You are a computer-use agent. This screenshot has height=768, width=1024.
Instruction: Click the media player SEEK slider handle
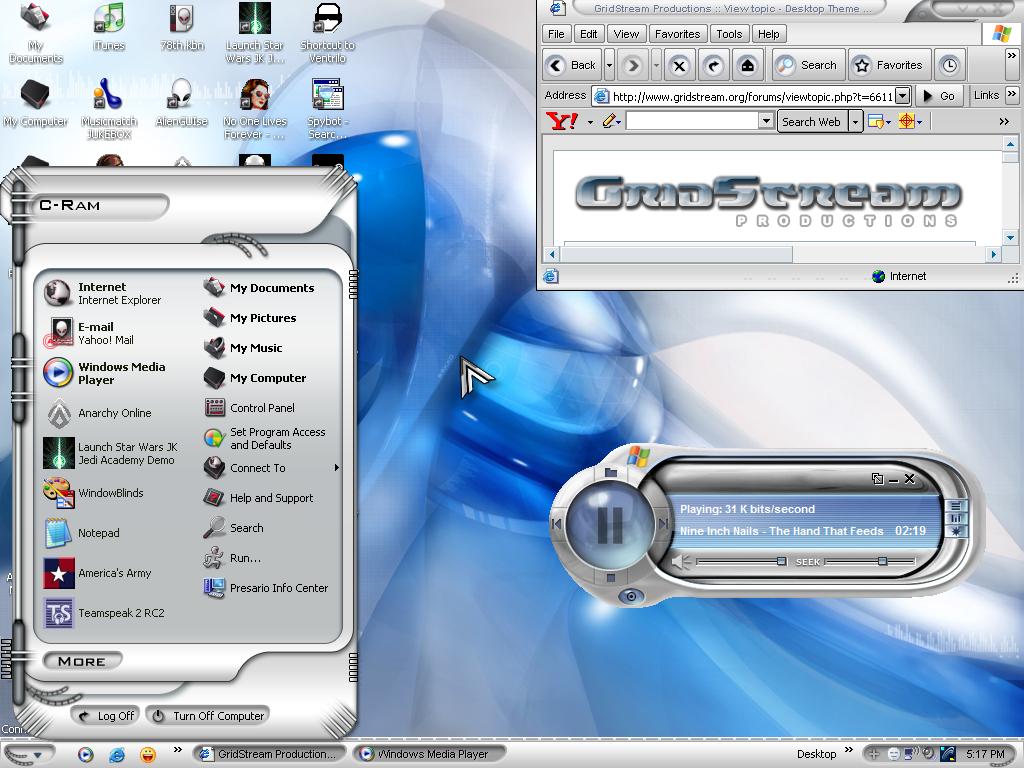(882, 561)
